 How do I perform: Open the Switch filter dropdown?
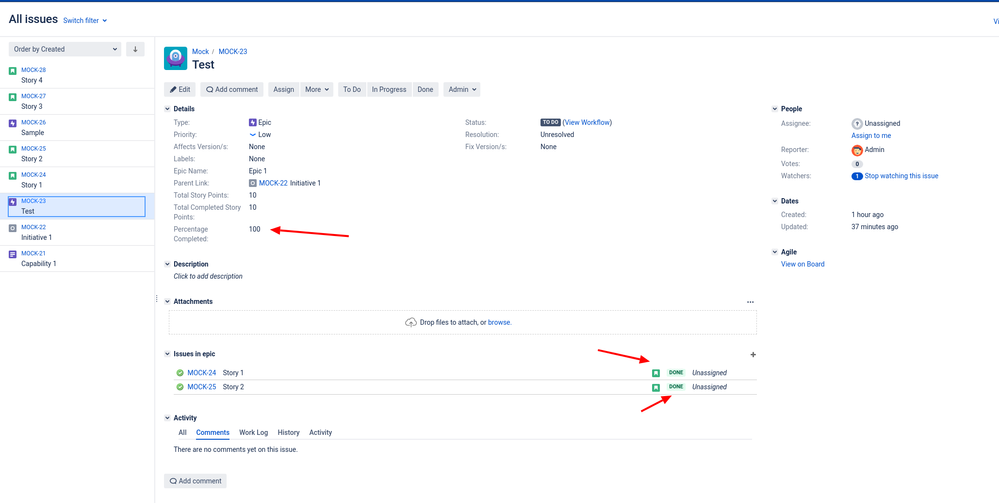(85, 20)
